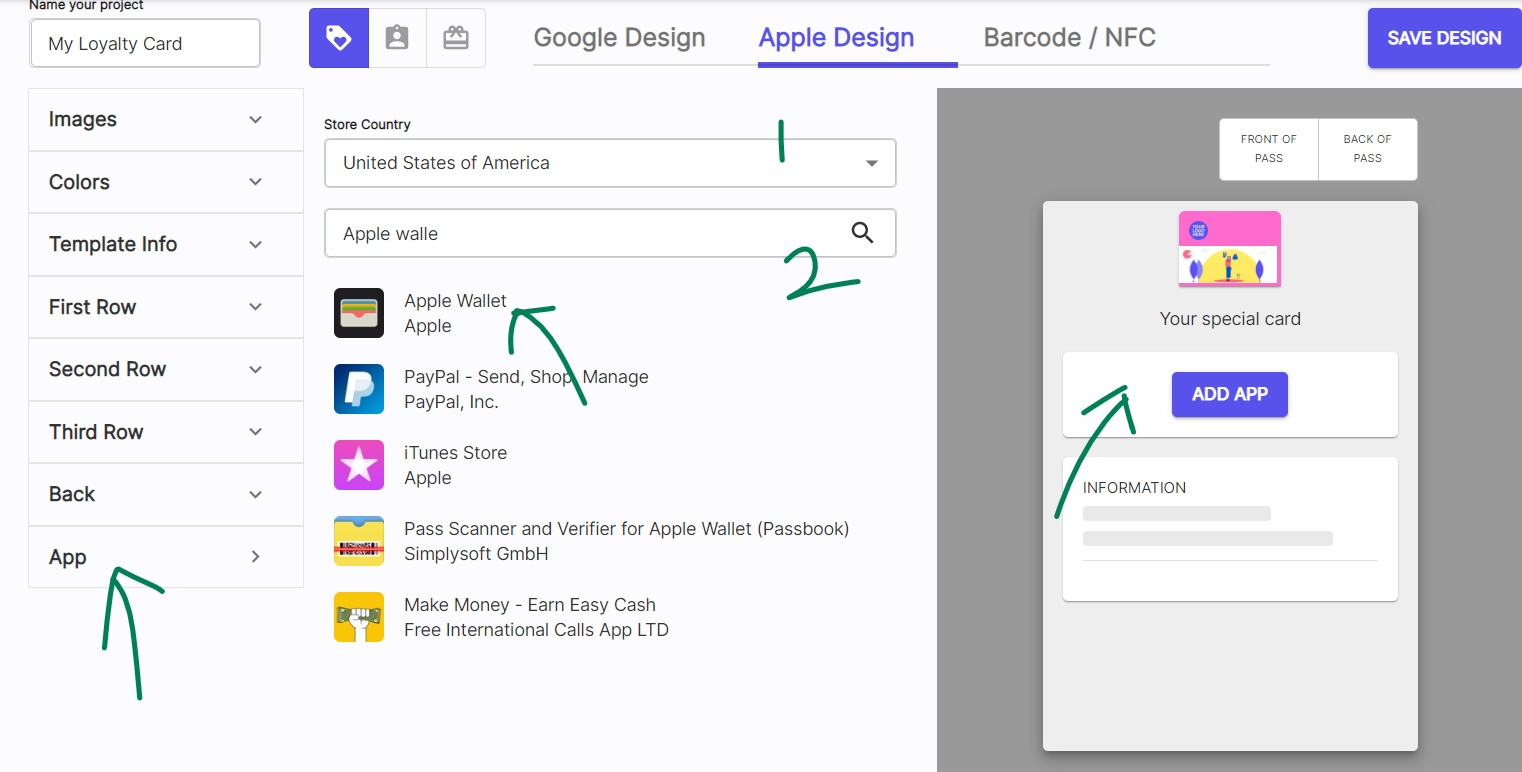
Task: Click the PayPal app icon
Action: [x=359, y=389]
